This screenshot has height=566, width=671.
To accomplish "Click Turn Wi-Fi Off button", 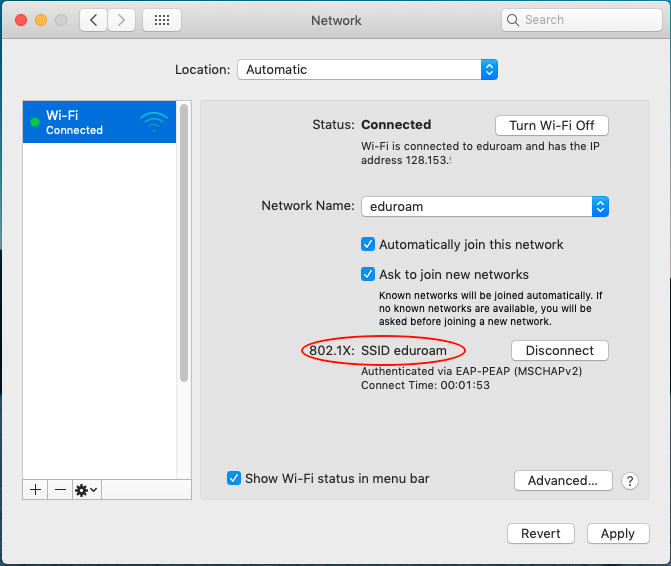I will pyautogui.click(x=551, y=125).
